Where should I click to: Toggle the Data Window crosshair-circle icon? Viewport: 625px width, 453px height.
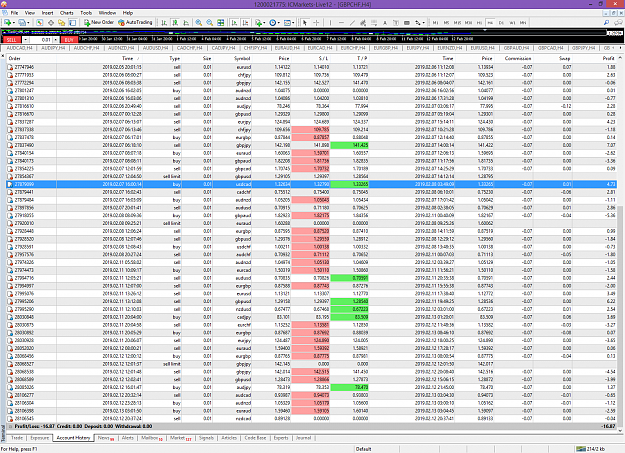[x=51, y=23]
